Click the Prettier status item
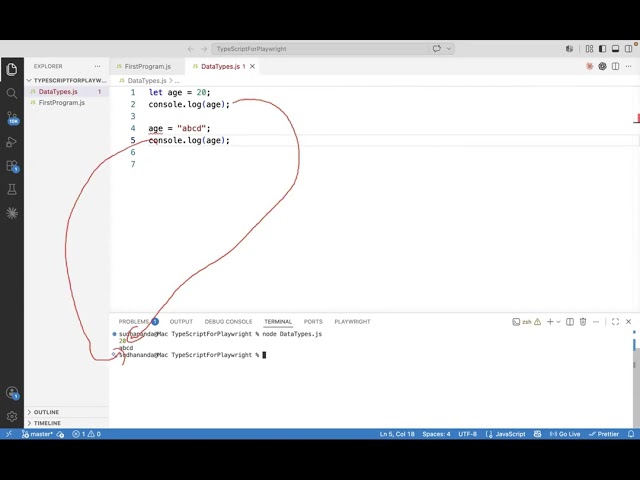The image size is (640, 480). [x=604, y=434]
